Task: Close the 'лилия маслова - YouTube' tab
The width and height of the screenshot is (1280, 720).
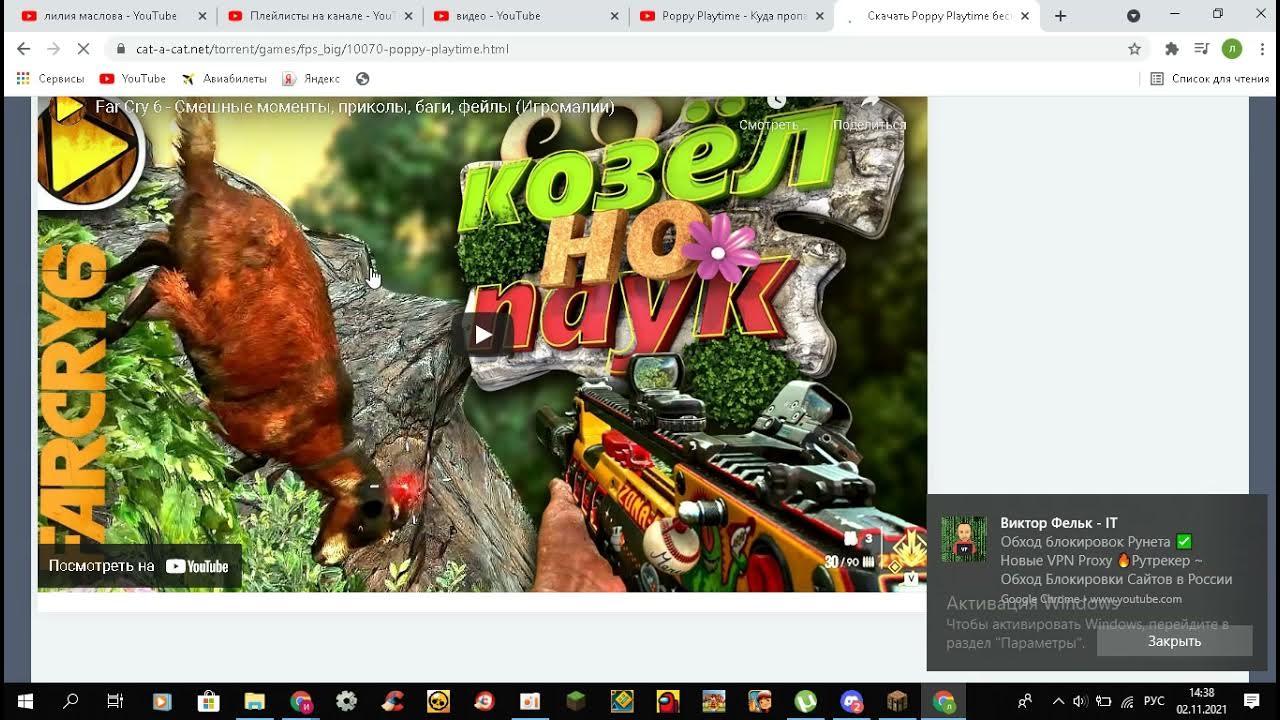Action: pyautogui.click(x=201, y=16)
